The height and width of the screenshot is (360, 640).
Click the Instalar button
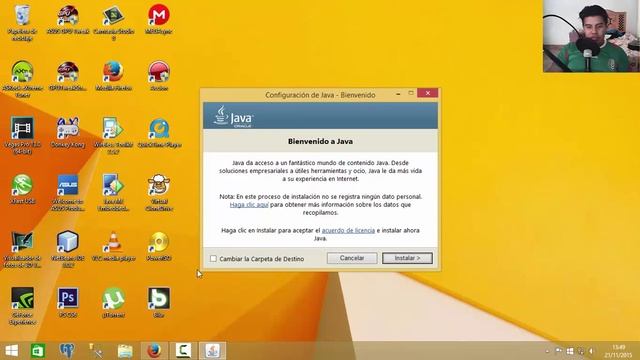click(407, 258)
